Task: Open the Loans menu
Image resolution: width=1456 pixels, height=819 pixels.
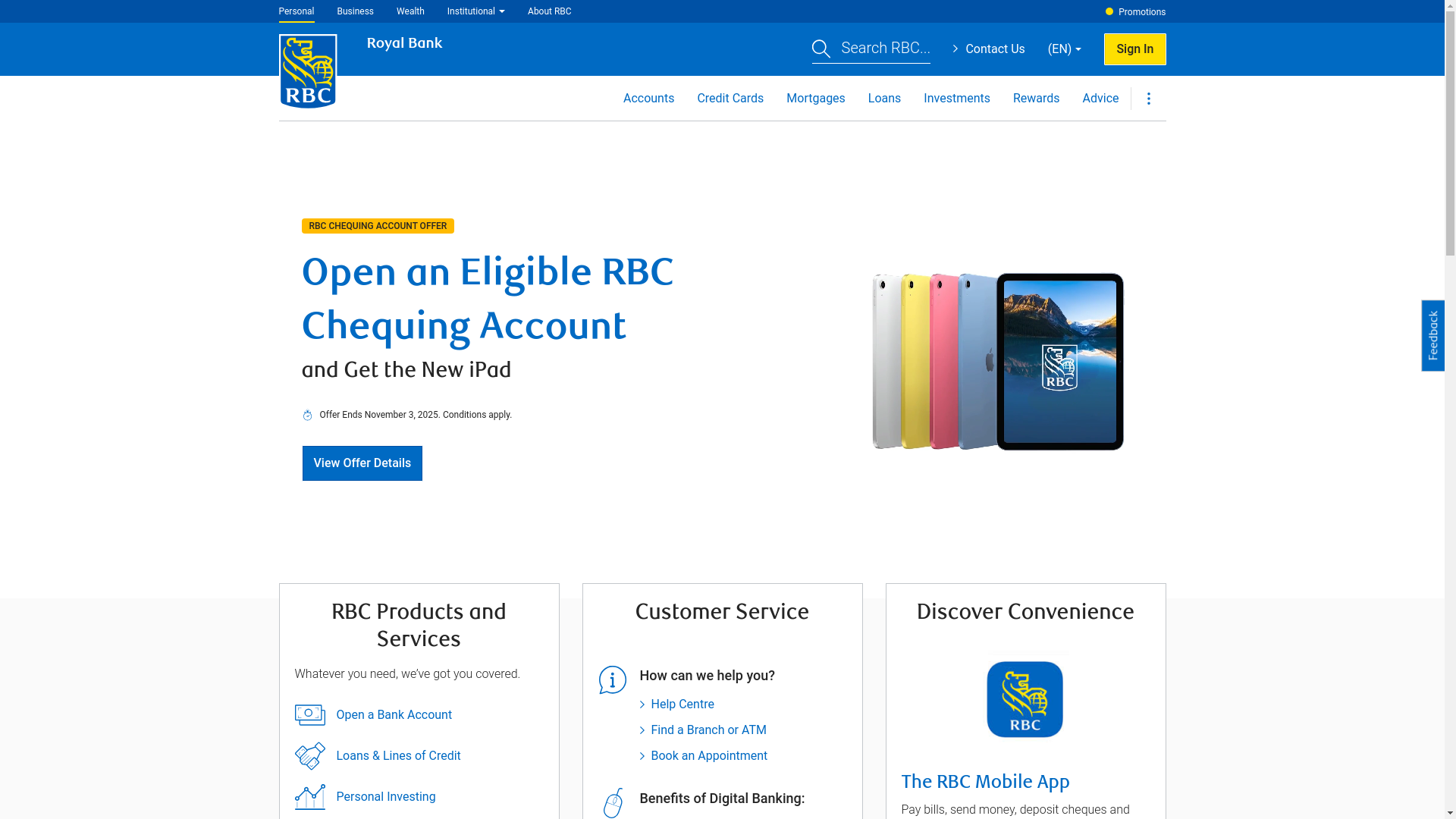Action: coord(884,99)
